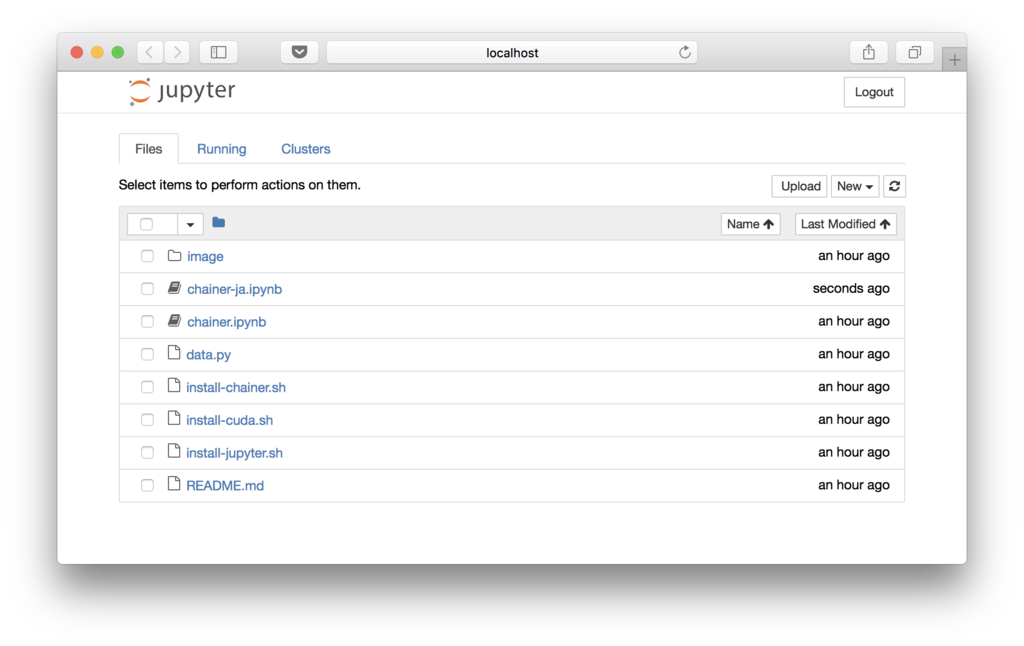The image size is (1024, 646).
Task: Reload the page in the address bar
Action: point(684,52)
